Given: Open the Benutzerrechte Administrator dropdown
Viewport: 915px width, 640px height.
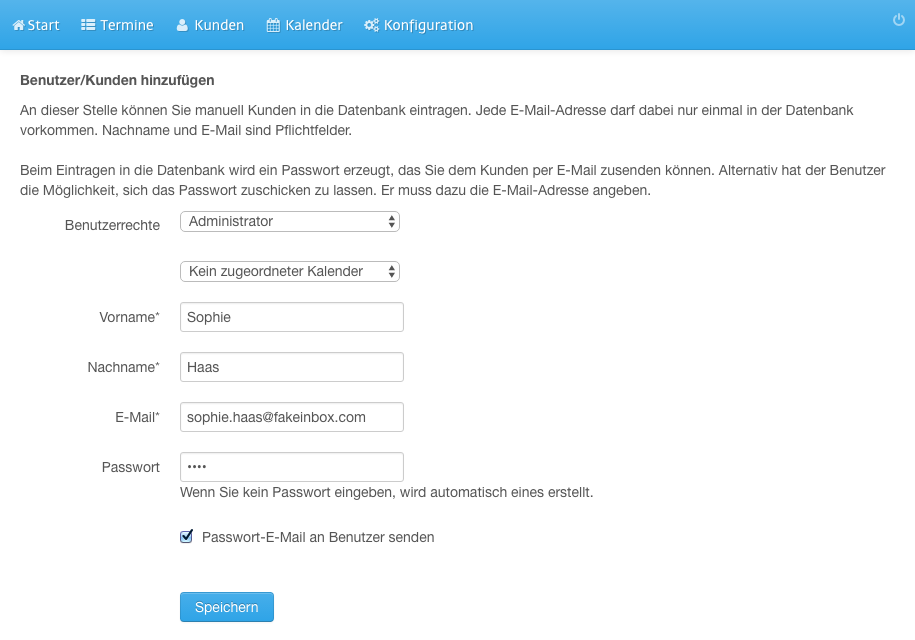Looking at the screenshot, I should pos(290,222).
